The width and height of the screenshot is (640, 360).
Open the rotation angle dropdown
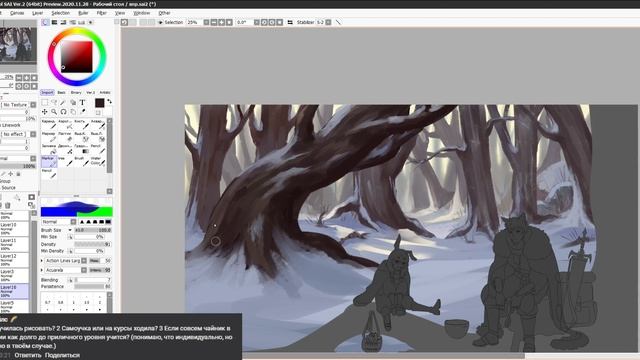pos(256,22)
